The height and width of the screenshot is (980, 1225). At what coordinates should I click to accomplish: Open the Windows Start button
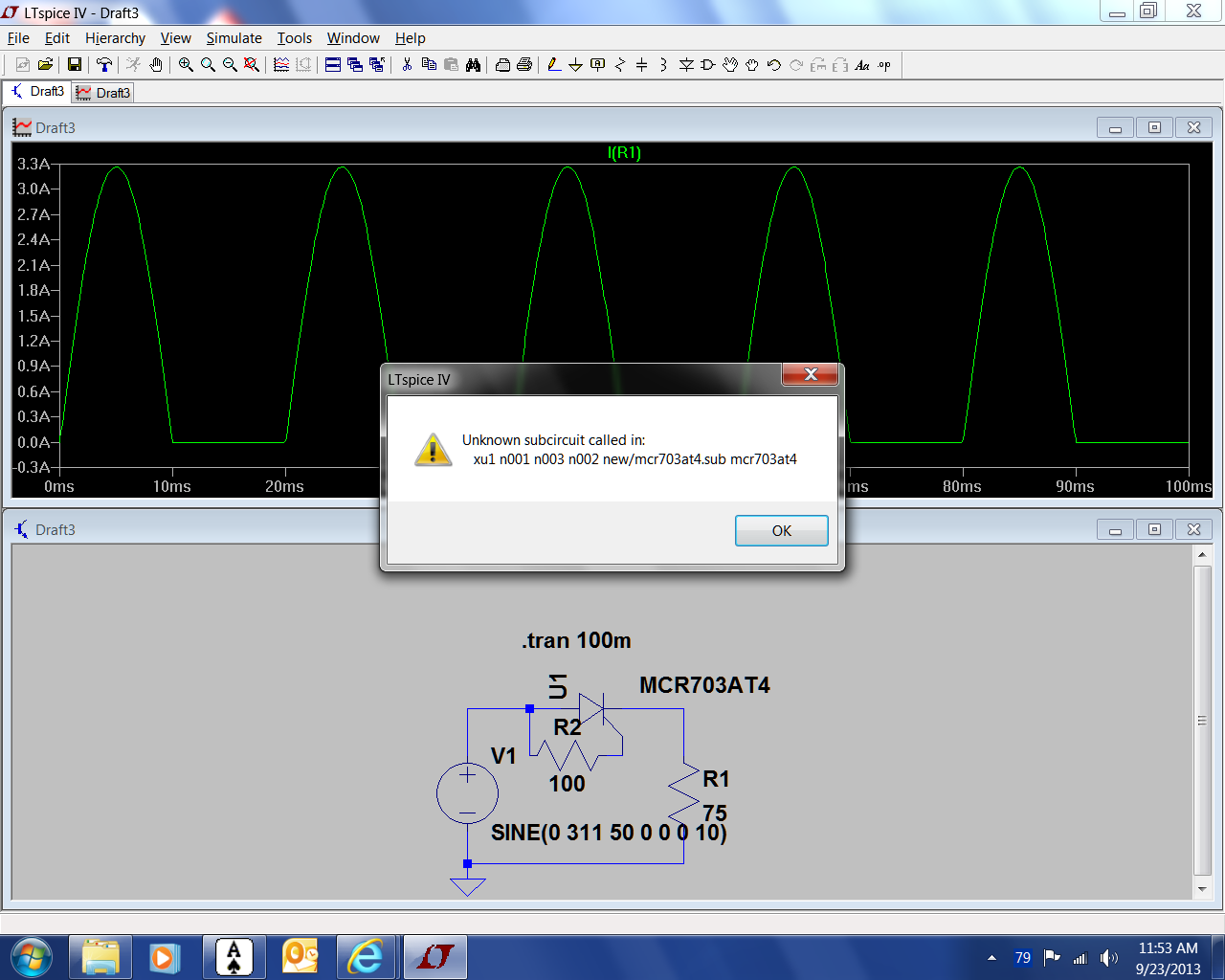click(x=31, y=957)
